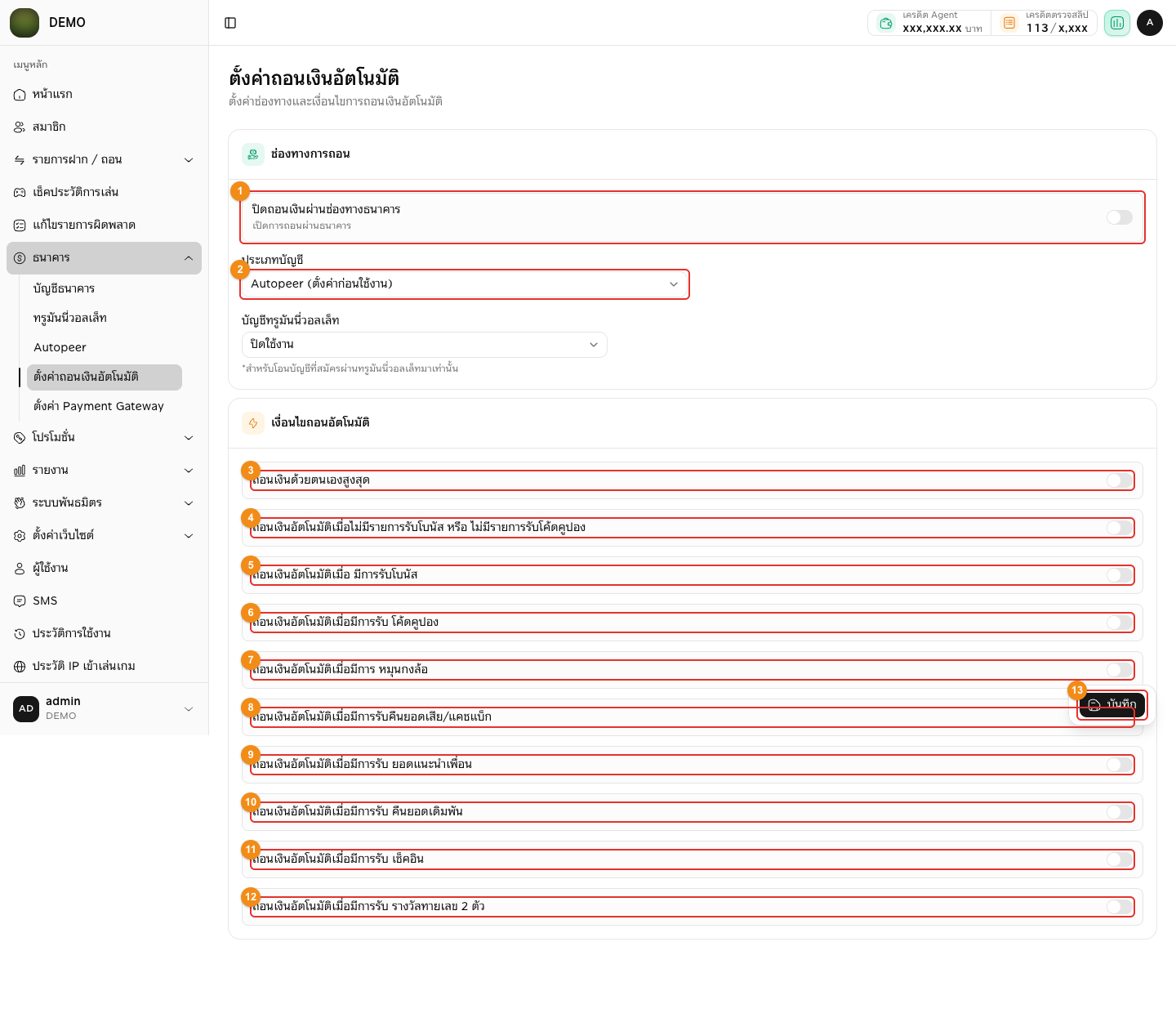Toggle the รางวัลทายเลข 2 ตัว switch
The height and width of the screenshot is (1009, 1176).
(1120, 907)
